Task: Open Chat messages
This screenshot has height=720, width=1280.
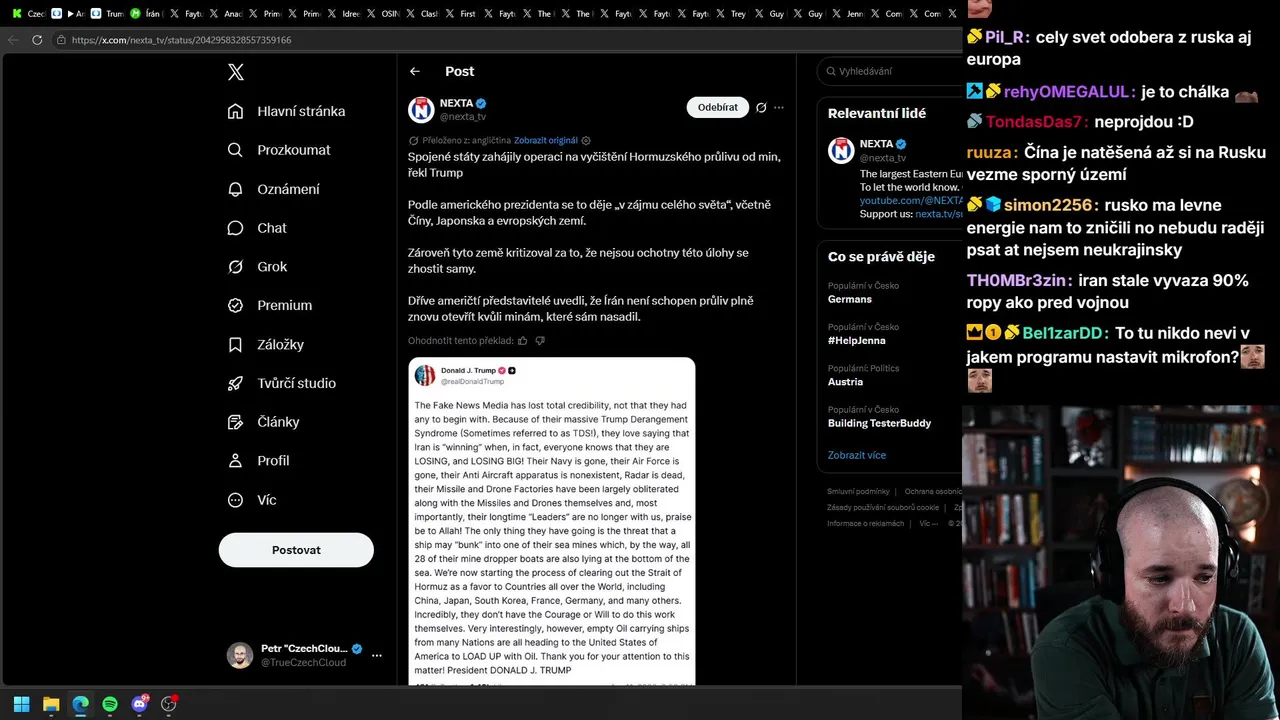Action: [257, 228]
